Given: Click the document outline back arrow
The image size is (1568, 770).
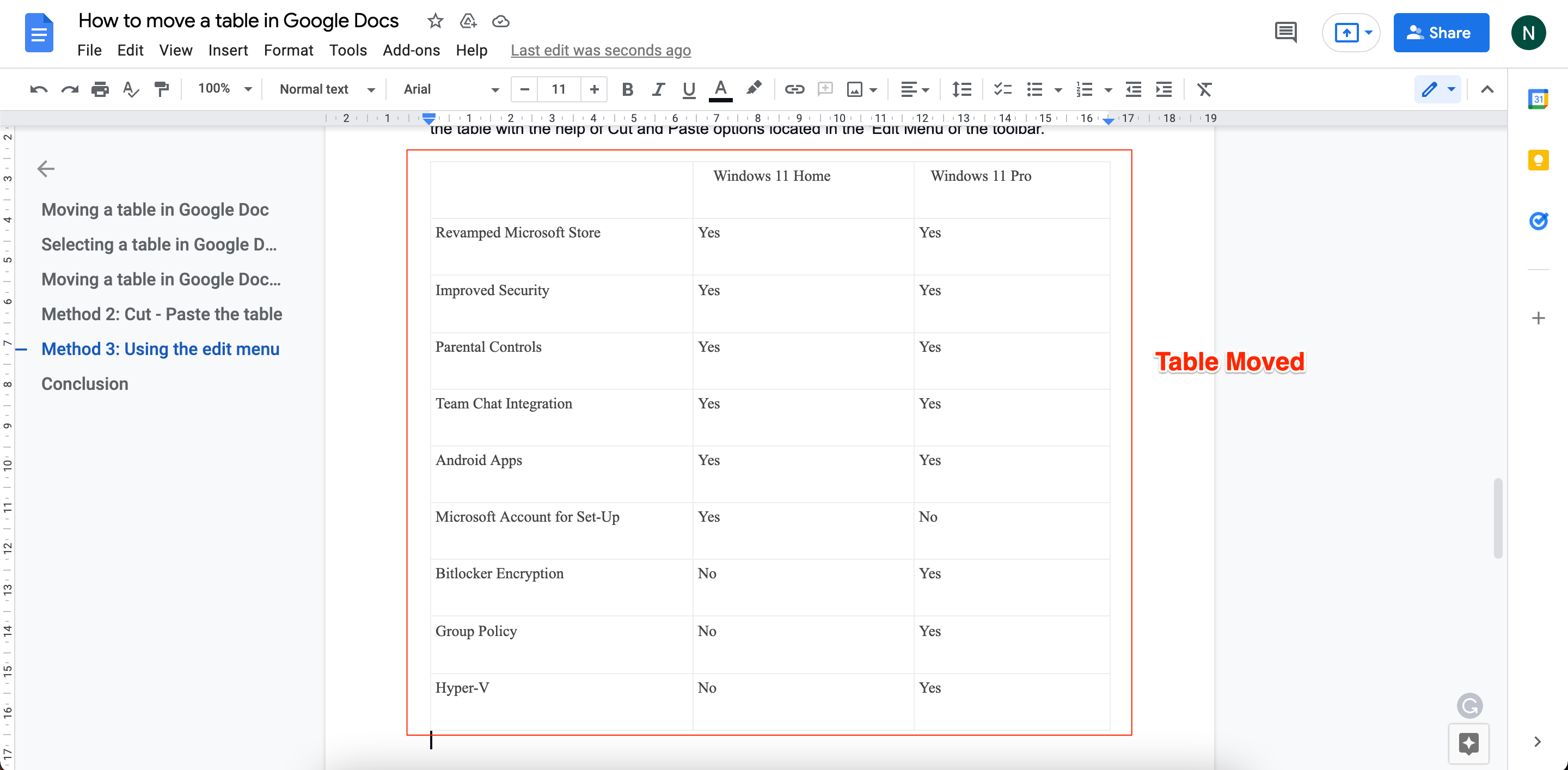Looking at the screenshot, I should (x=45, y=168).
